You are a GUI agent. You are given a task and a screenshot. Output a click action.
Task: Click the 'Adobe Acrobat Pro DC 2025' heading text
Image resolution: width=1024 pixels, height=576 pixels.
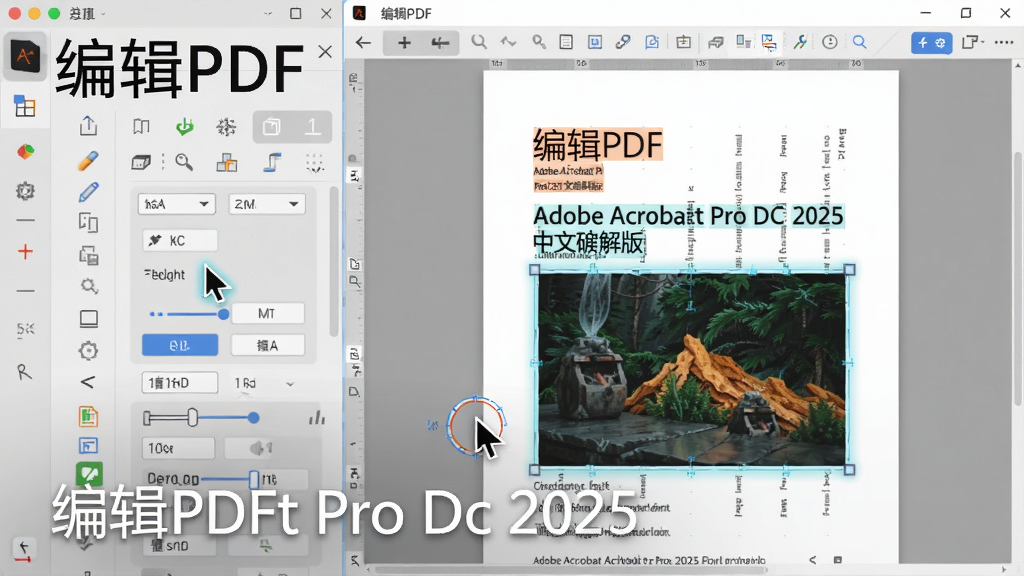click(x=688, y=216)
